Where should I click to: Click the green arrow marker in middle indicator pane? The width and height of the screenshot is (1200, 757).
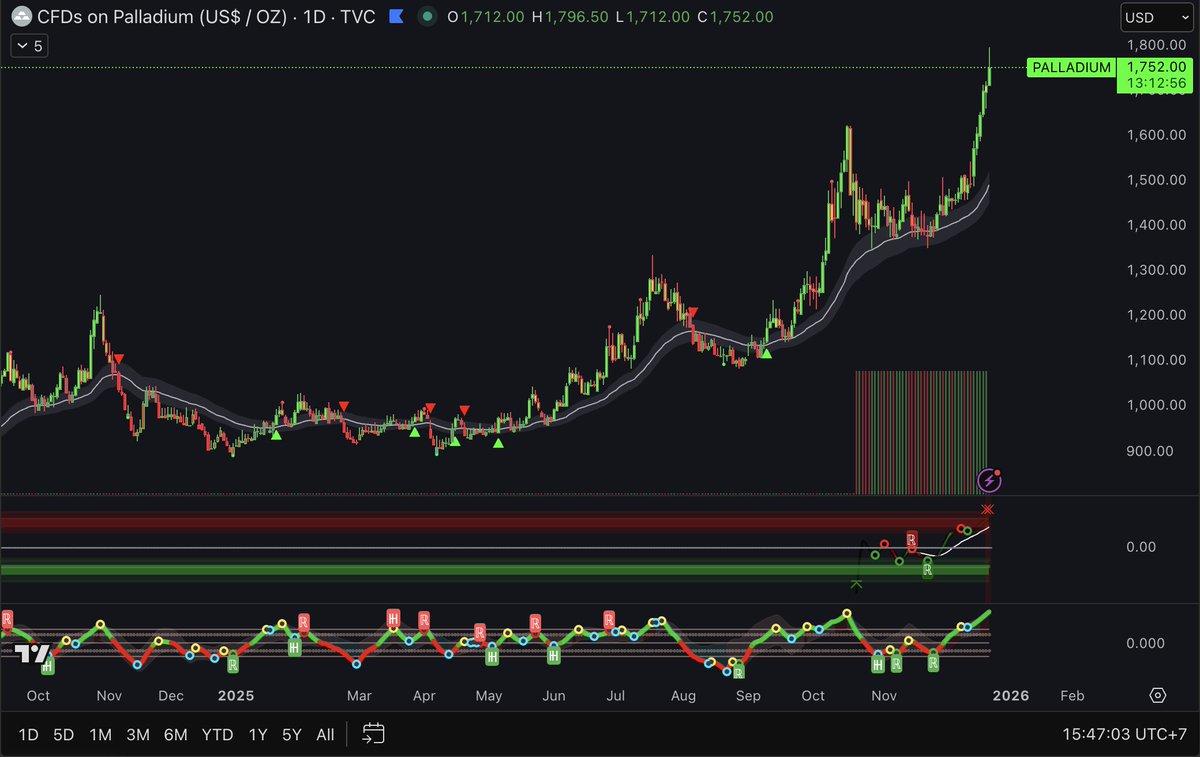856,583
